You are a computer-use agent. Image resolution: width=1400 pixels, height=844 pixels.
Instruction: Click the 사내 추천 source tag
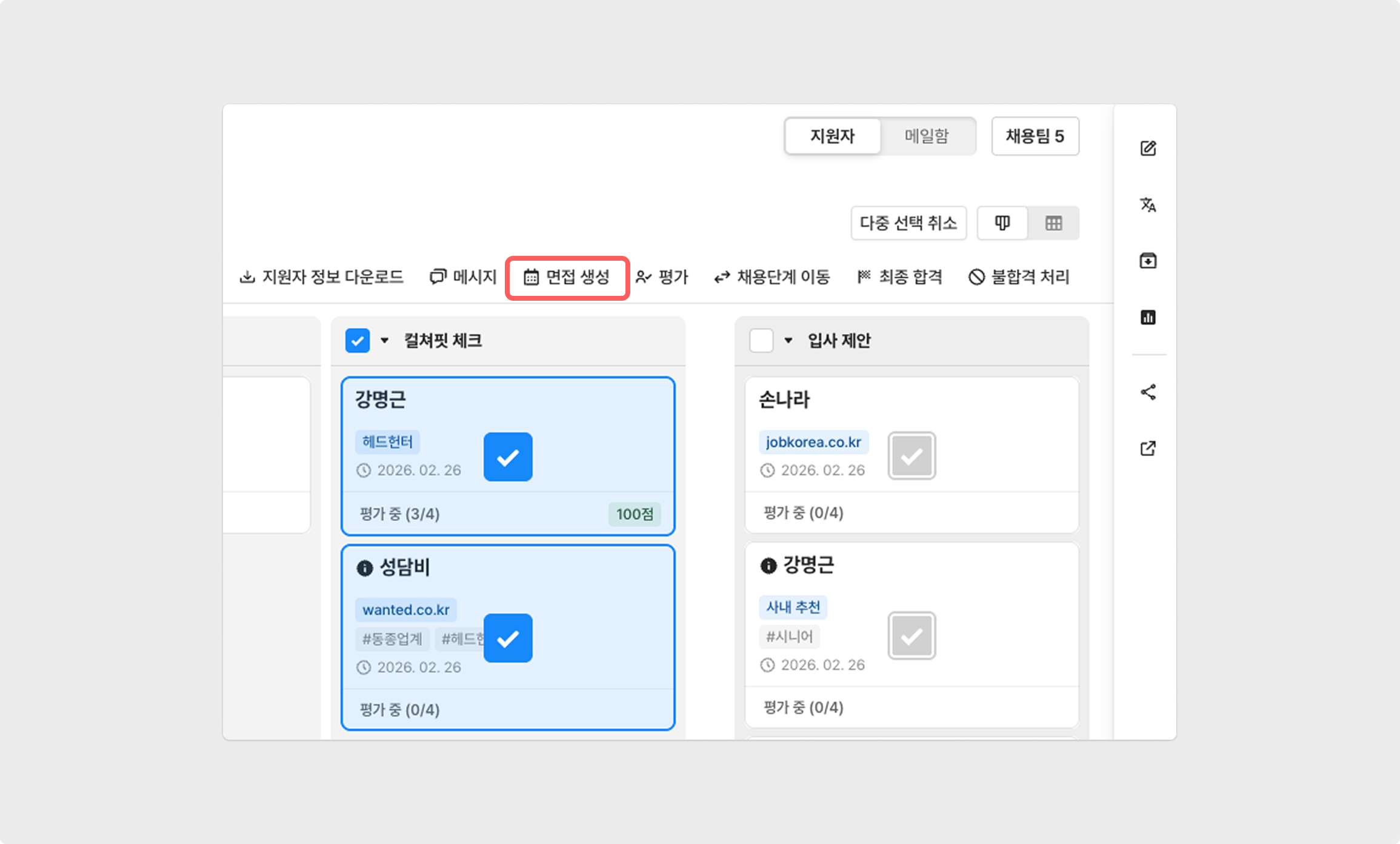(x=793, y=607)
